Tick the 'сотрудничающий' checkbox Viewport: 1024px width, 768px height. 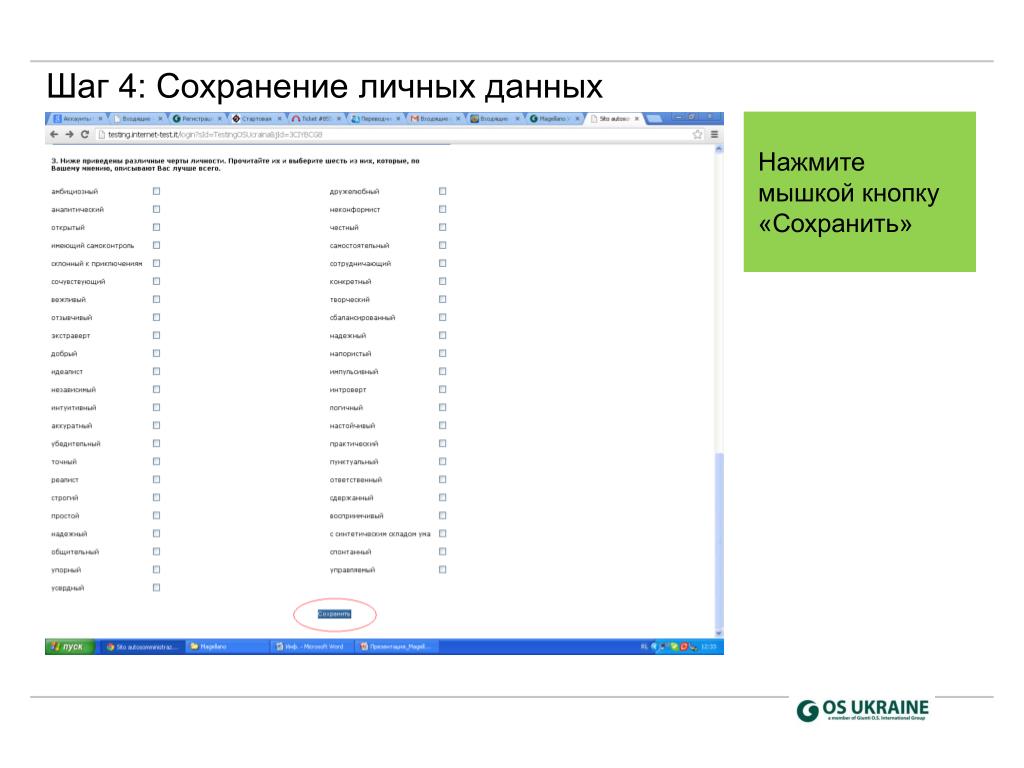coord(443,263)
